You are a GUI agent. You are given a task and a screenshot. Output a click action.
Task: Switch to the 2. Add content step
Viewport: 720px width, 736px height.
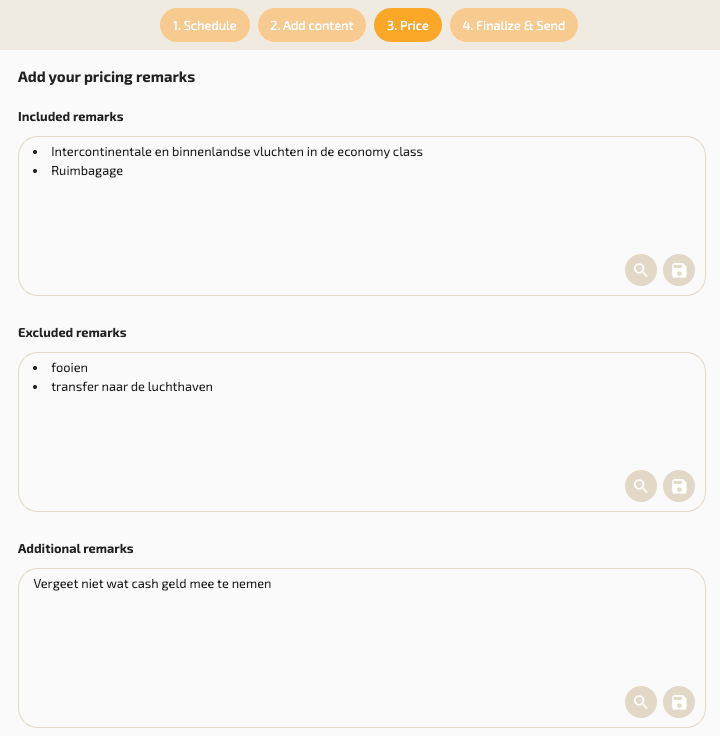(311, 26)
